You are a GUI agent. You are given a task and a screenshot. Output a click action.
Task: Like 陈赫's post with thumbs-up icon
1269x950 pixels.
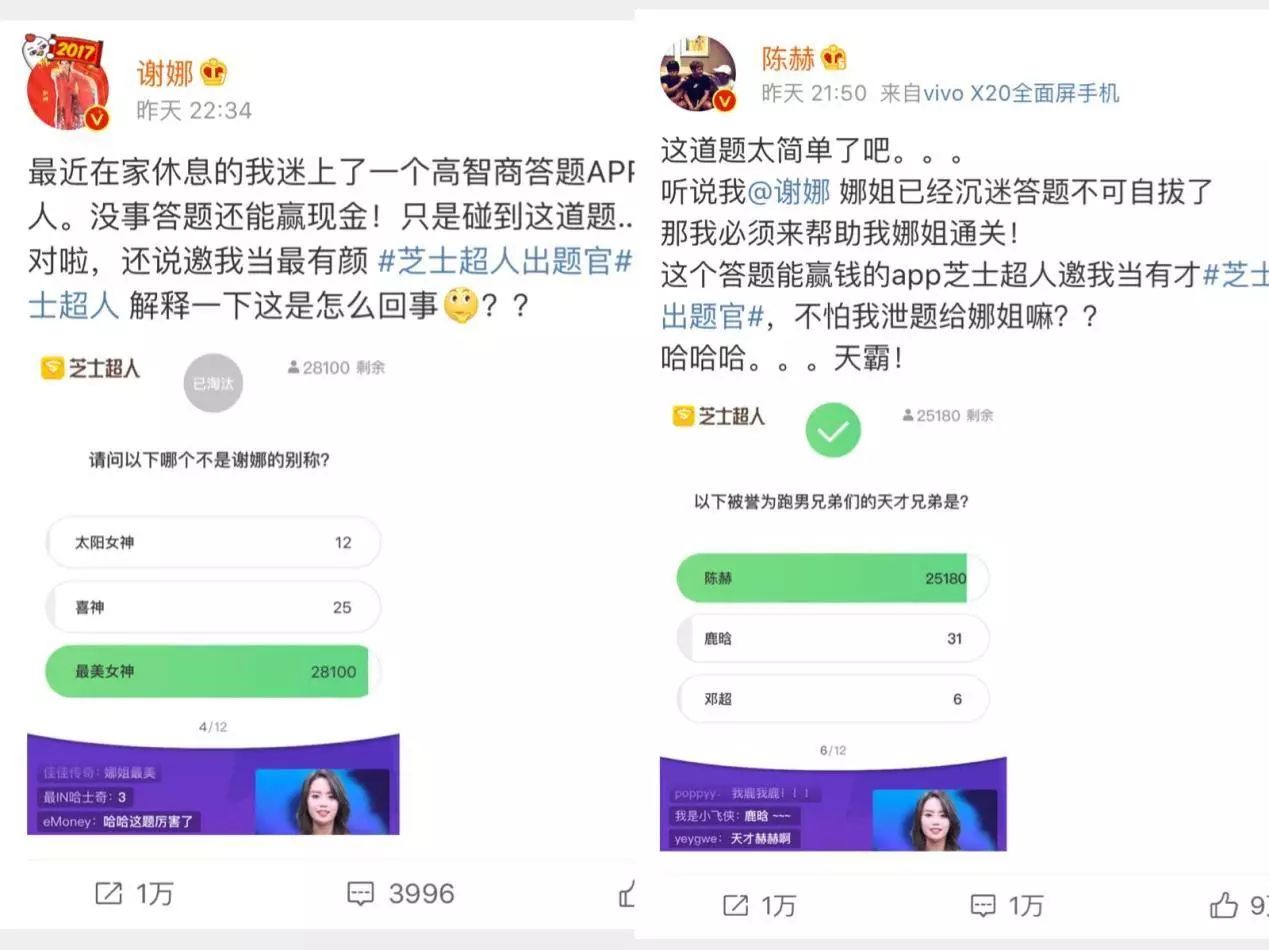1224,906
